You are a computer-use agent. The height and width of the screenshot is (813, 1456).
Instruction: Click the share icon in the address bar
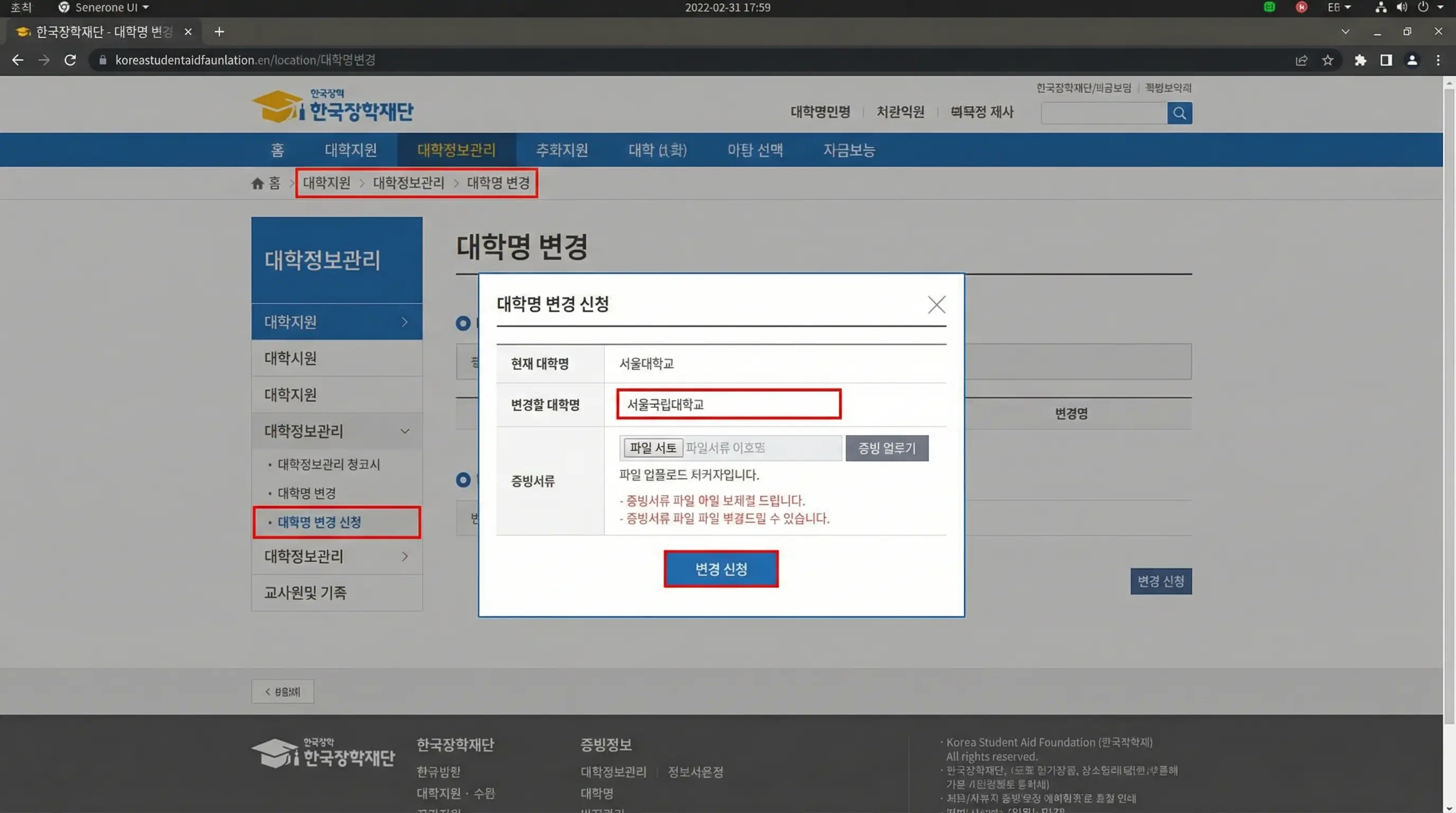[1302, 60]
